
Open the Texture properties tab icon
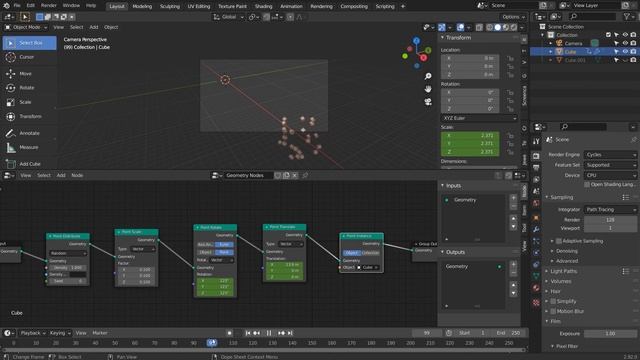pyautogui.click(x=536, y=302)
